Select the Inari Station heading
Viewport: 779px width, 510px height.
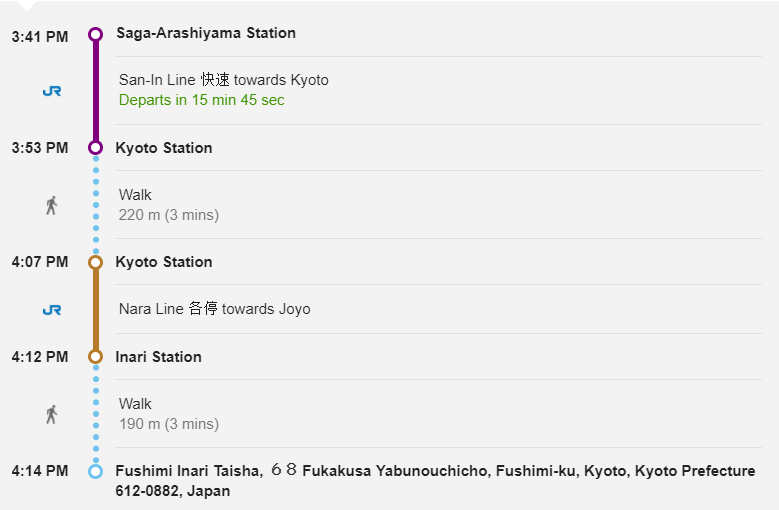click(x=159, y=357)
